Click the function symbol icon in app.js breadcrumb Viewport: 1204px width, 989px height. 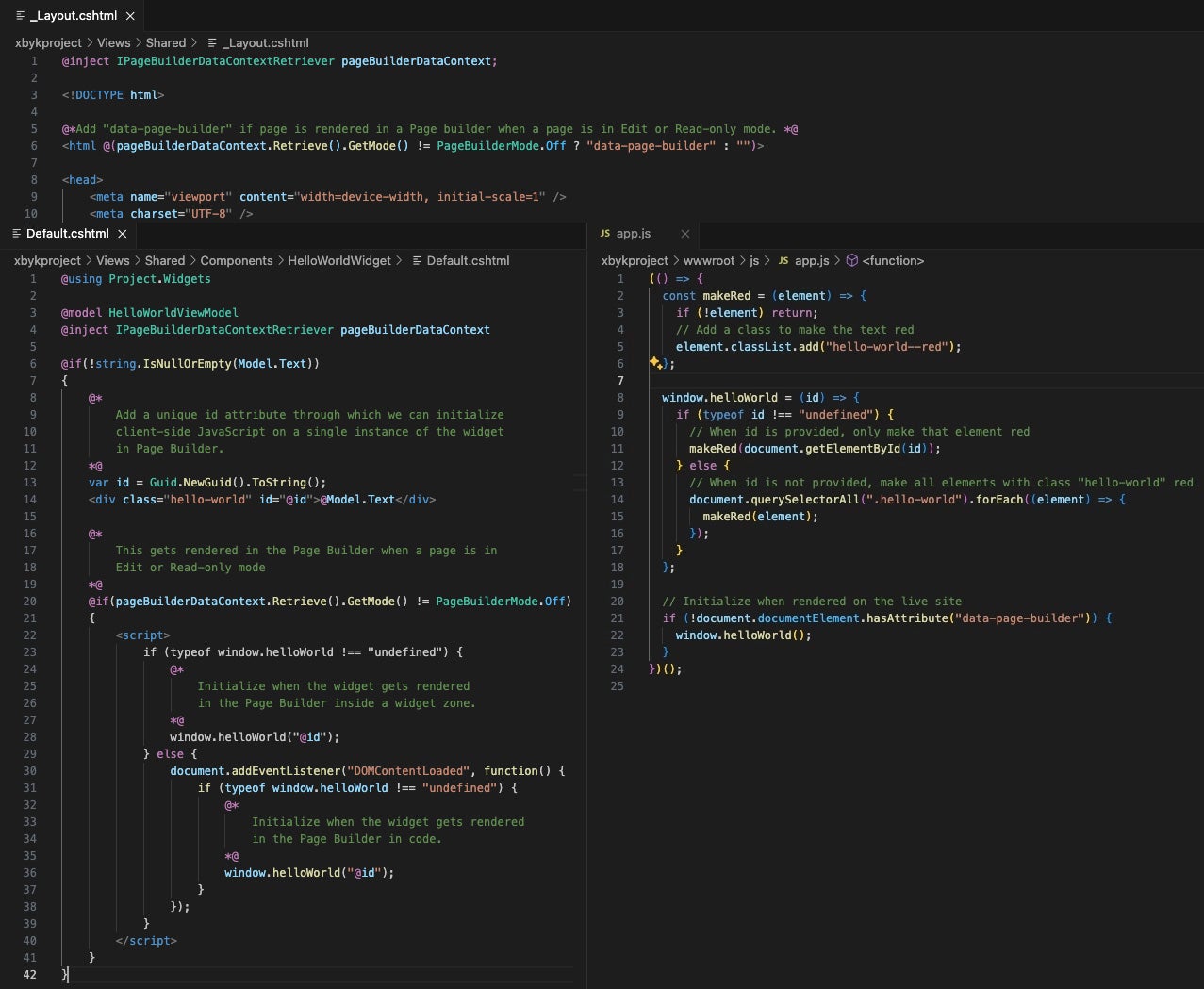pyautogui.click(x=851, y=261)
